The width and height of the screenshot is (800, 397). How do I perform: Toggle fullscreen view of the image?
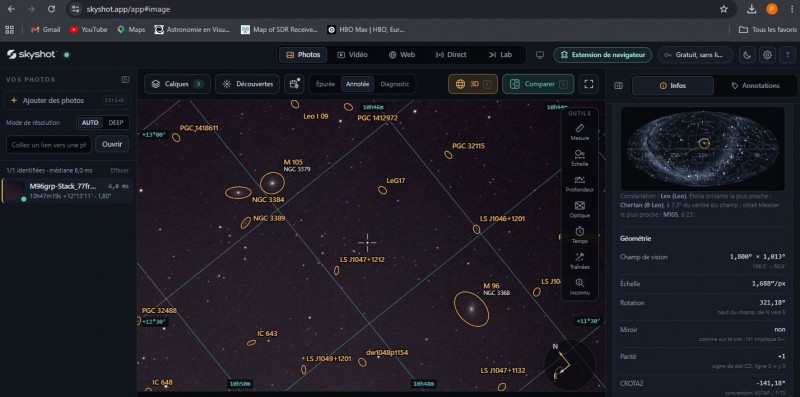588,84
